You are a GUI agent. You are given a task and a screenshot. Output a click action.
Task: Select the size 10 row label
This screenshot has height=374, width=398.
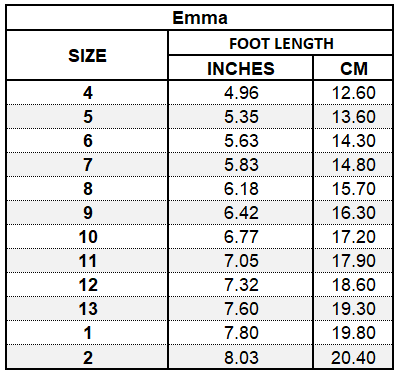tap(87, 237)
